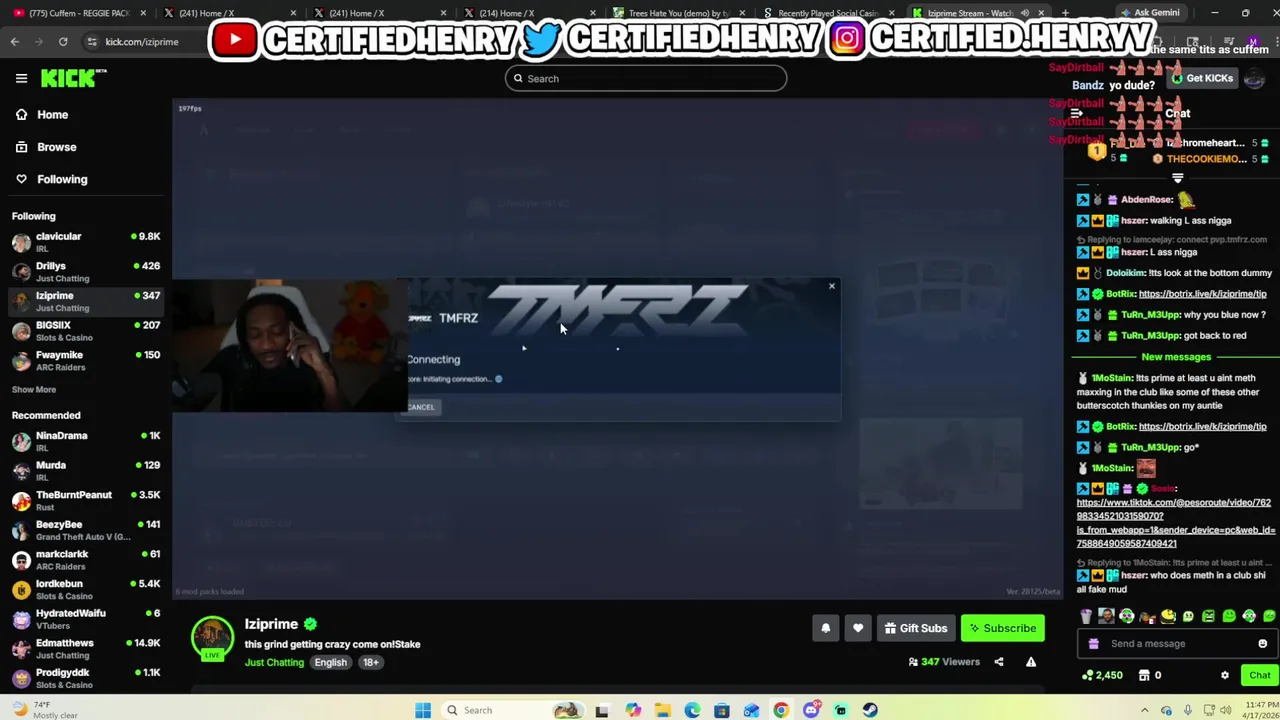Open the TikTok video link in chat
The image size is (1280, 720).
click(x=1174, y=523)
